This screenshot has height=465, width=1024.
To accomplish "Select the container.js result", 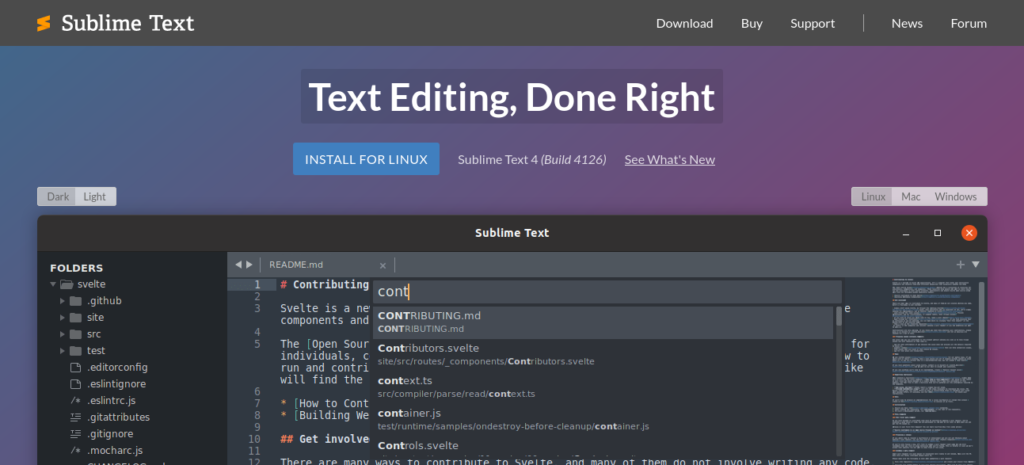I will pos(603,419).
